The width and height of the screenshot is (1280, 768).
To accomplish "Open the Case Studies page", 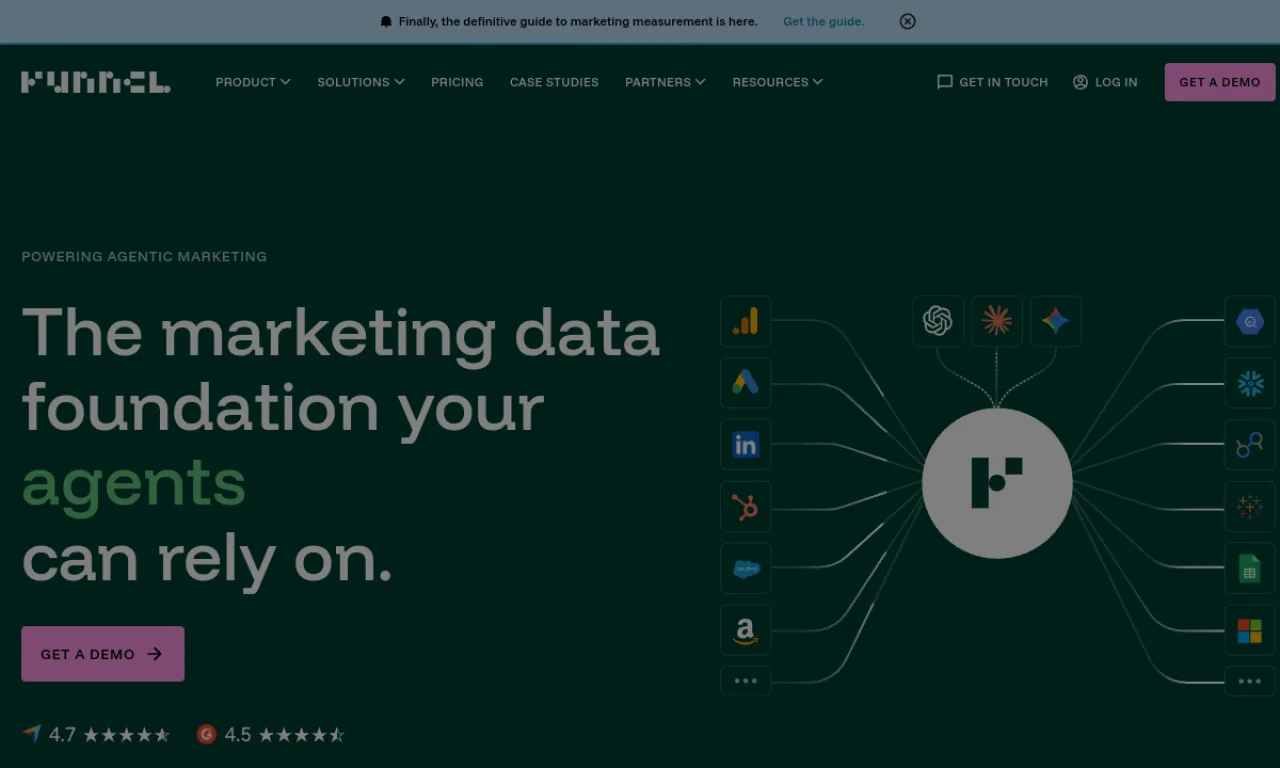I will [554, 82].
